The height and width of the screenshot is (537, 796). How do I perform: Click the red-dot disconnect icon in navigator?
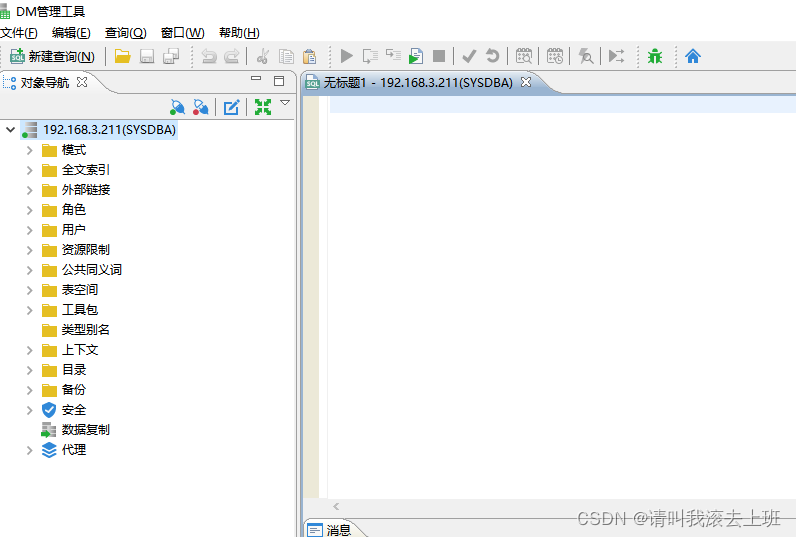coord(201,107)
